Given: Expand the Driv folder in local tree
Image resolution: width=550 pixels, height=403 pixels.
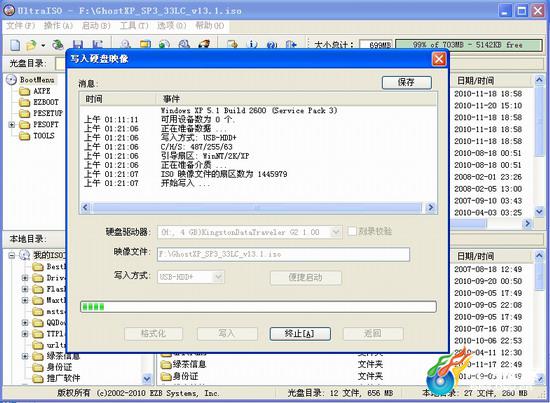Looking at the screenshot, I should [25, 278].
